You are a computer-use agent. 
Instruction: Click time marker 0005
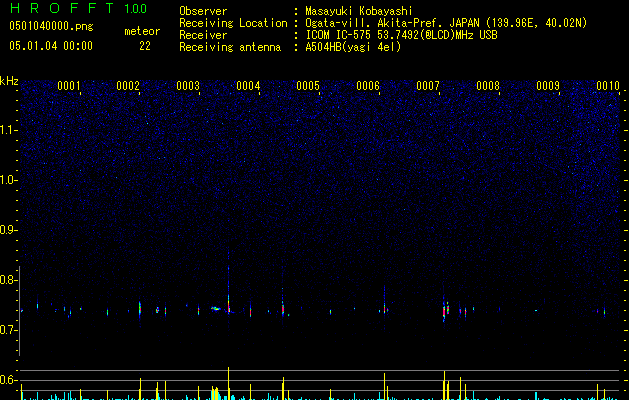tap(308, 86)
